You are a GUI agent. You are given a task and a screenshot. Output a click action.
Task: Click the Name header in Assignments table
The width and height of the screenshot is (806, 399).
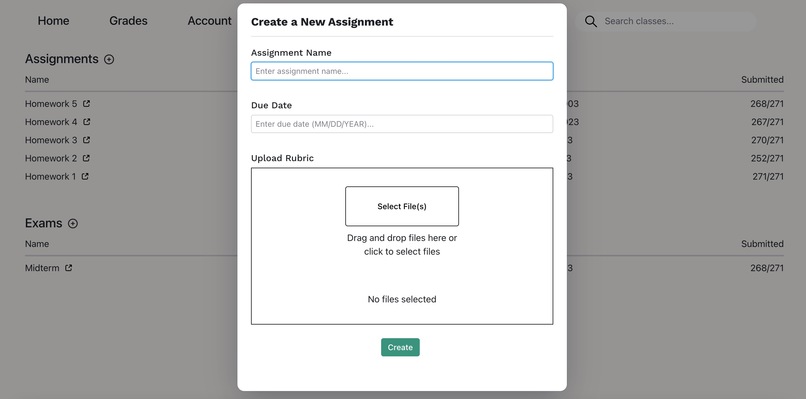[x=37, y=80]
